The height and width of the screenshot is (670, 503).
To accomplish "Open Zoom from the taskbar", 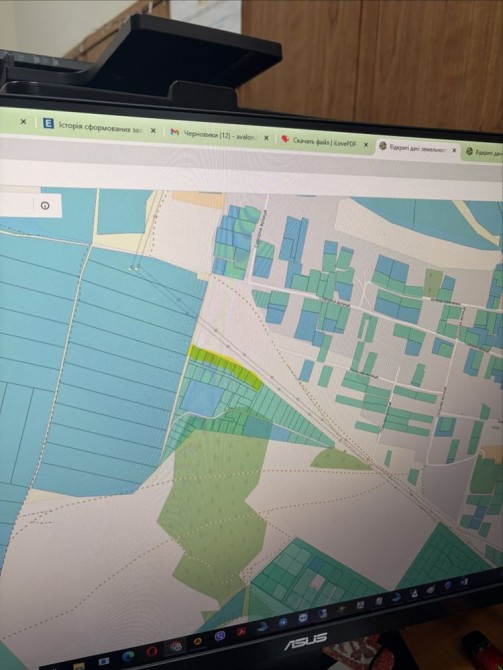I will pyautogui.click(x=303, y=617).
